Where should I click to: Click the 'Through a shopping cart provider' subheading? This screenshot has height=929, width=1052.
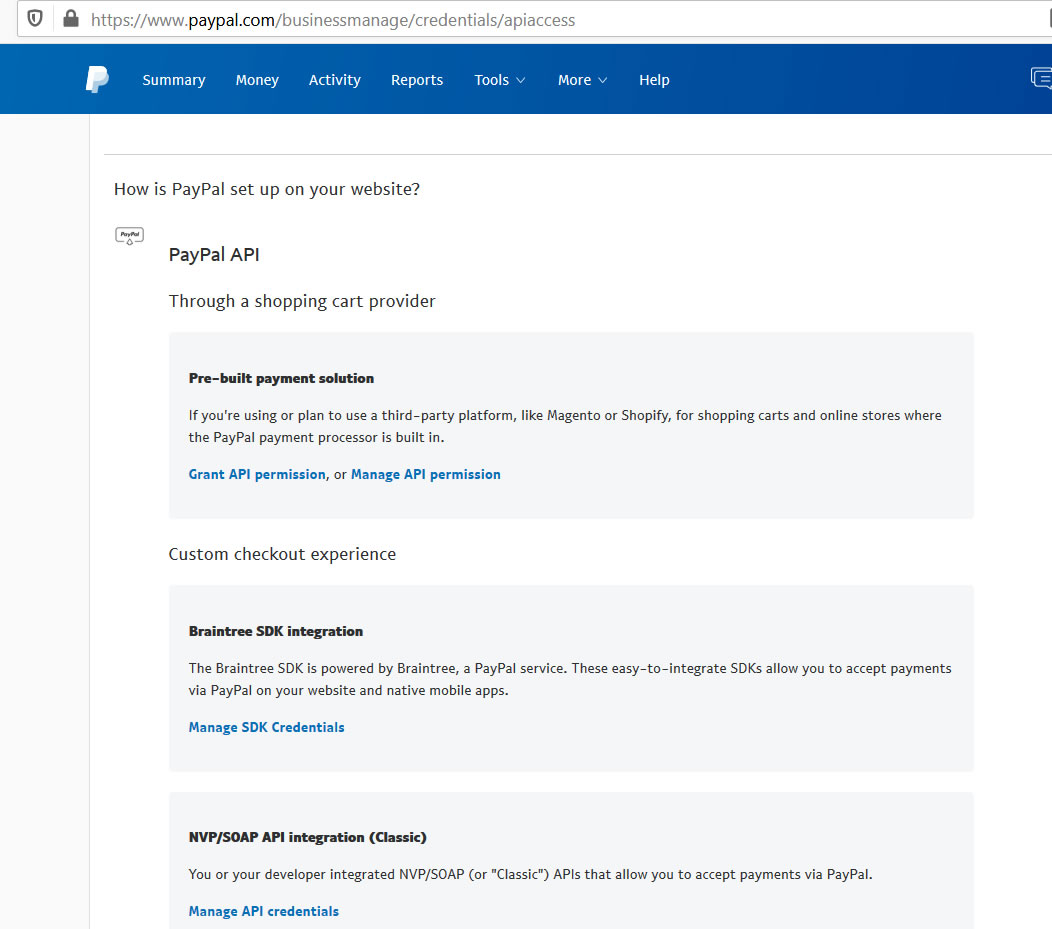(x=302, y=301)
